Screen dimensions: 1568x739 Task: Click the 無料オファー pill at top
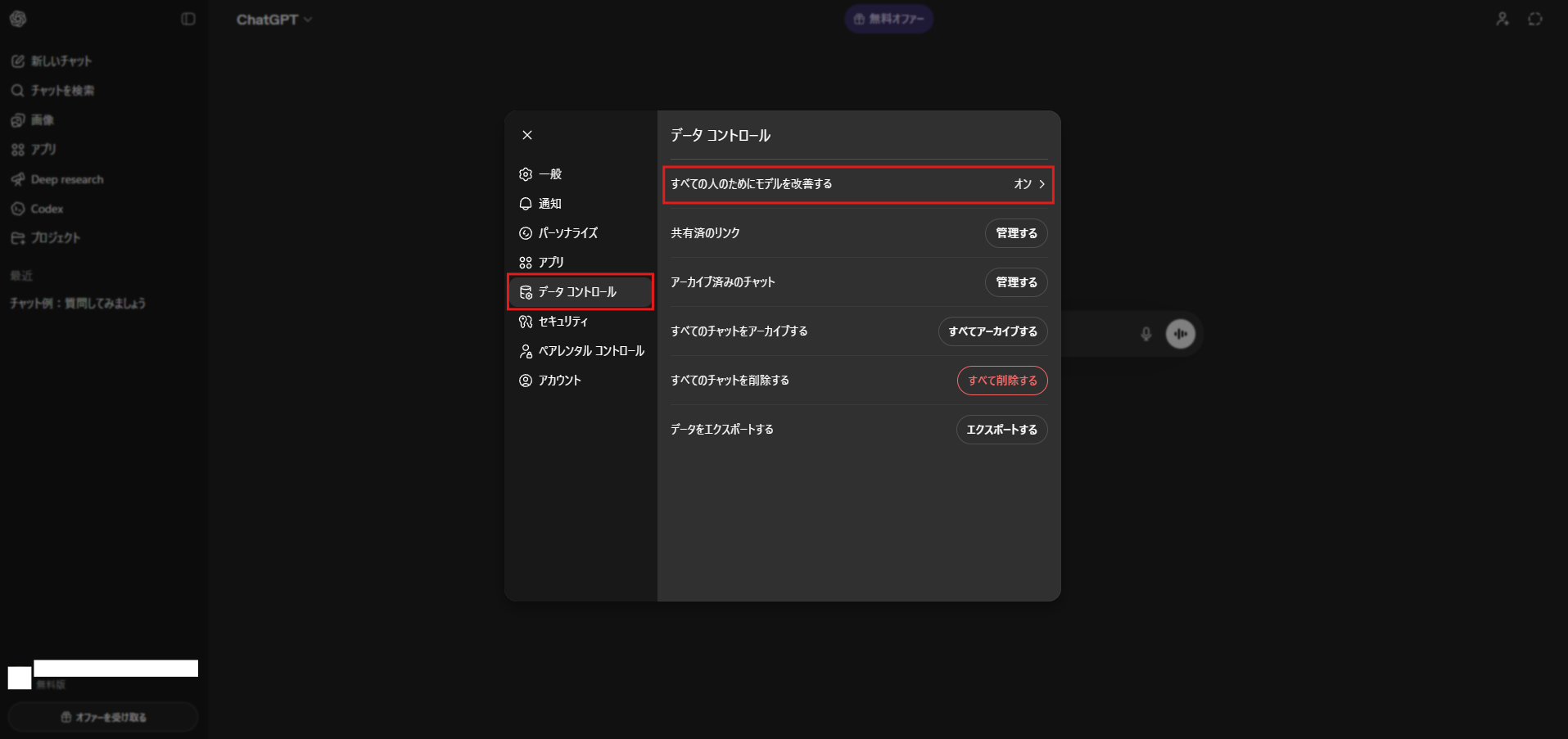[888, 19]
